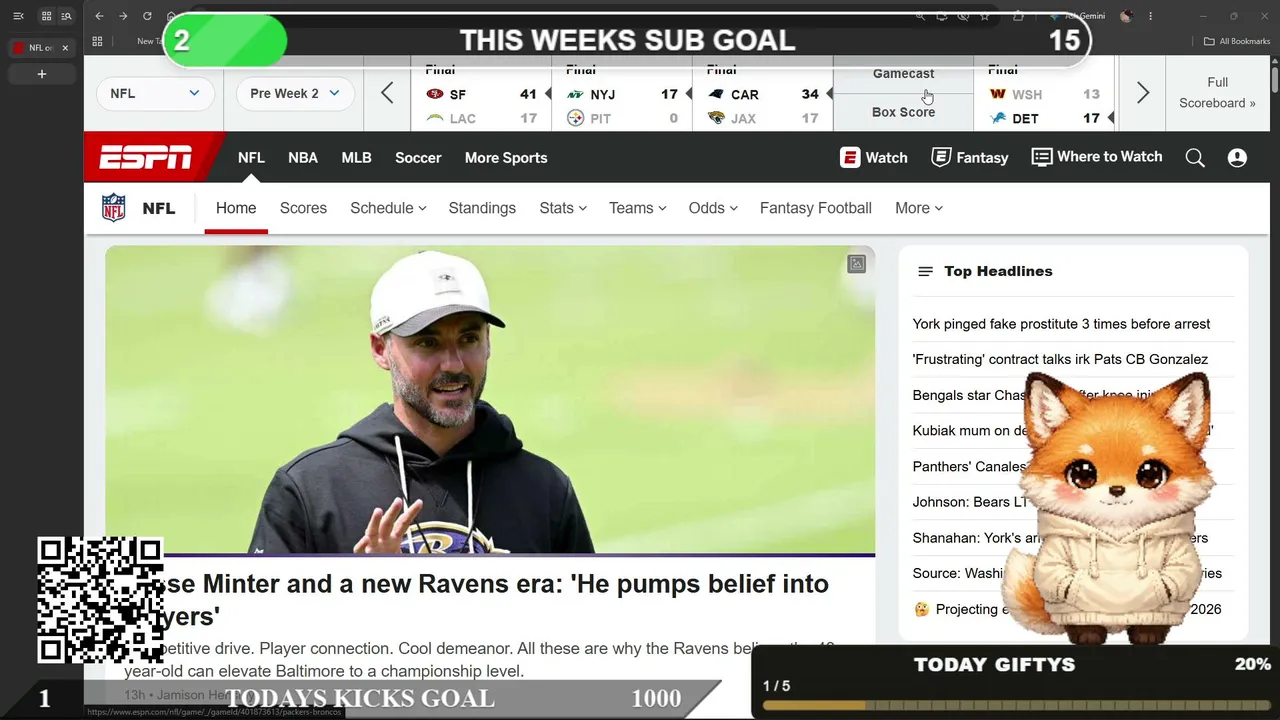Select Soccer in the ESPN top nav
The image size is (1280, 720).
click(x=418, y=158)
